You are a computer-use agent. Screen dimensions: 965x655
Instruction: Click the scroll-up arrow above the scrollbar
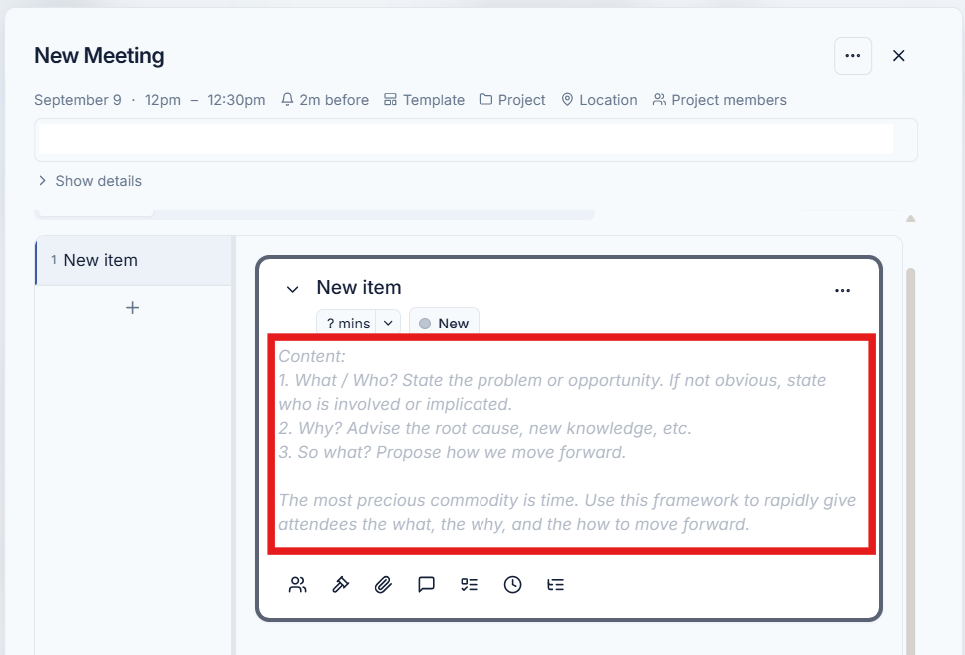pos(911,219)
